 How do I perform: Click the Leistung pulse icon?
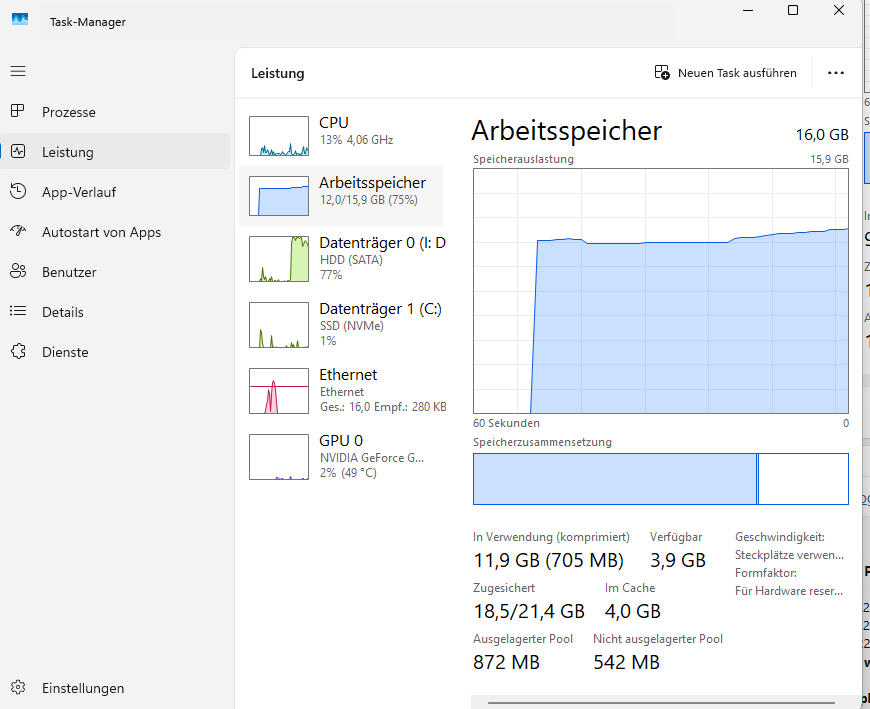click(18, 151)
